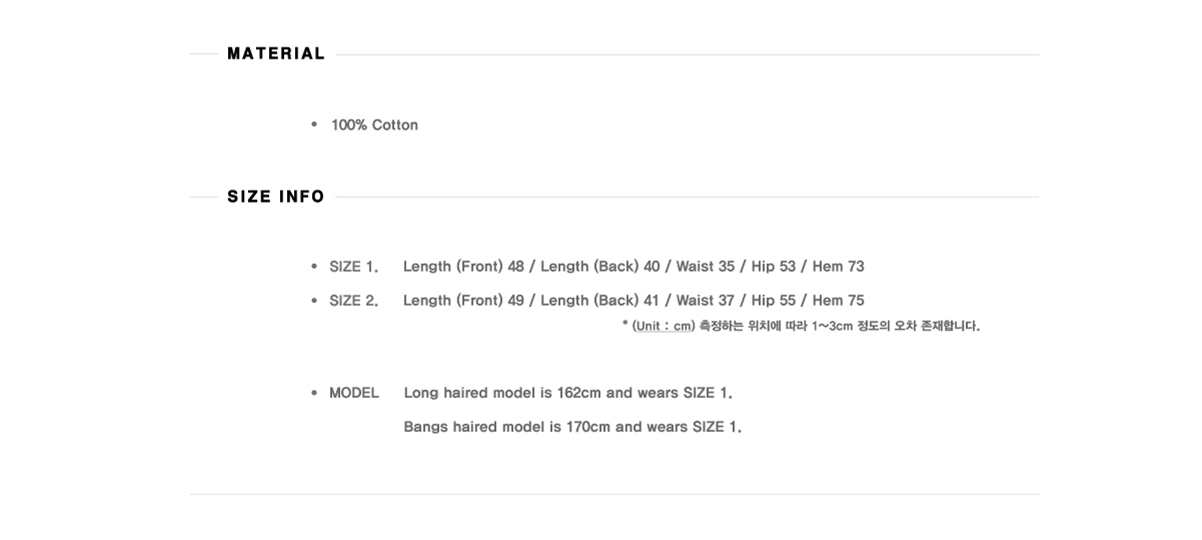Click the Hem 73 value
1202x540 pixels.
coord(838,267)
